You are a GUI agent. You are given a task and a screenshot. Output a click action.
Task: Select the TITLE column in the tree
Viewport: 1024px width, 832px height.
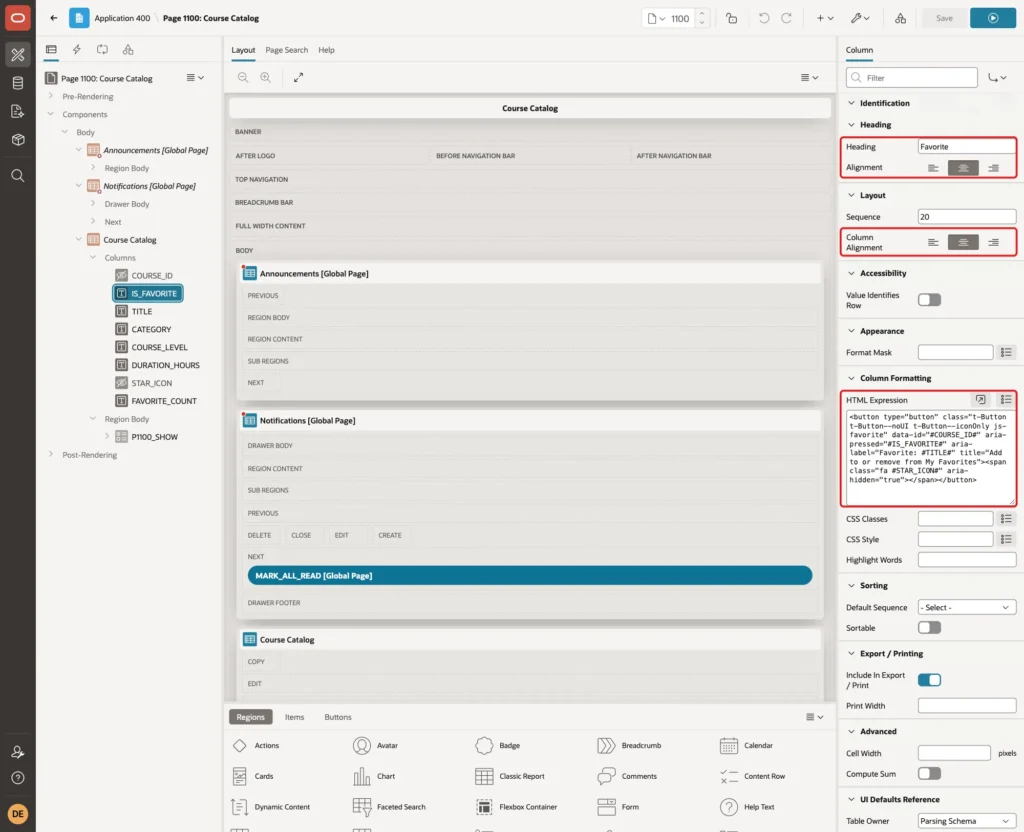tap(142, 312)
